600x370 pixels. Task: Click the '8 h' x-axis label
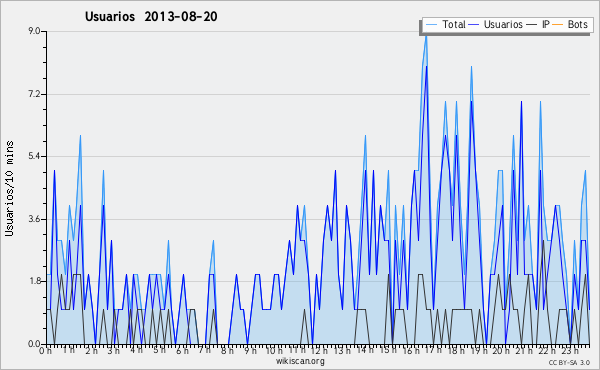[227, 350]
